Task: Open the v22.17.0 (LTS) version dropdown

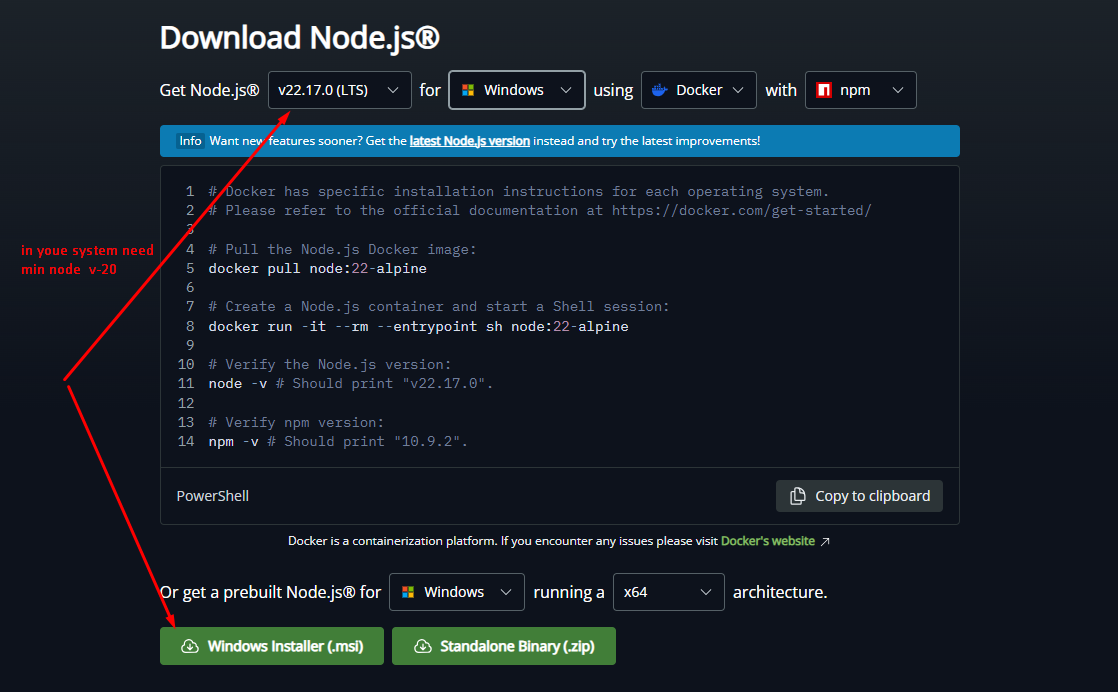Action: [339, 90]
